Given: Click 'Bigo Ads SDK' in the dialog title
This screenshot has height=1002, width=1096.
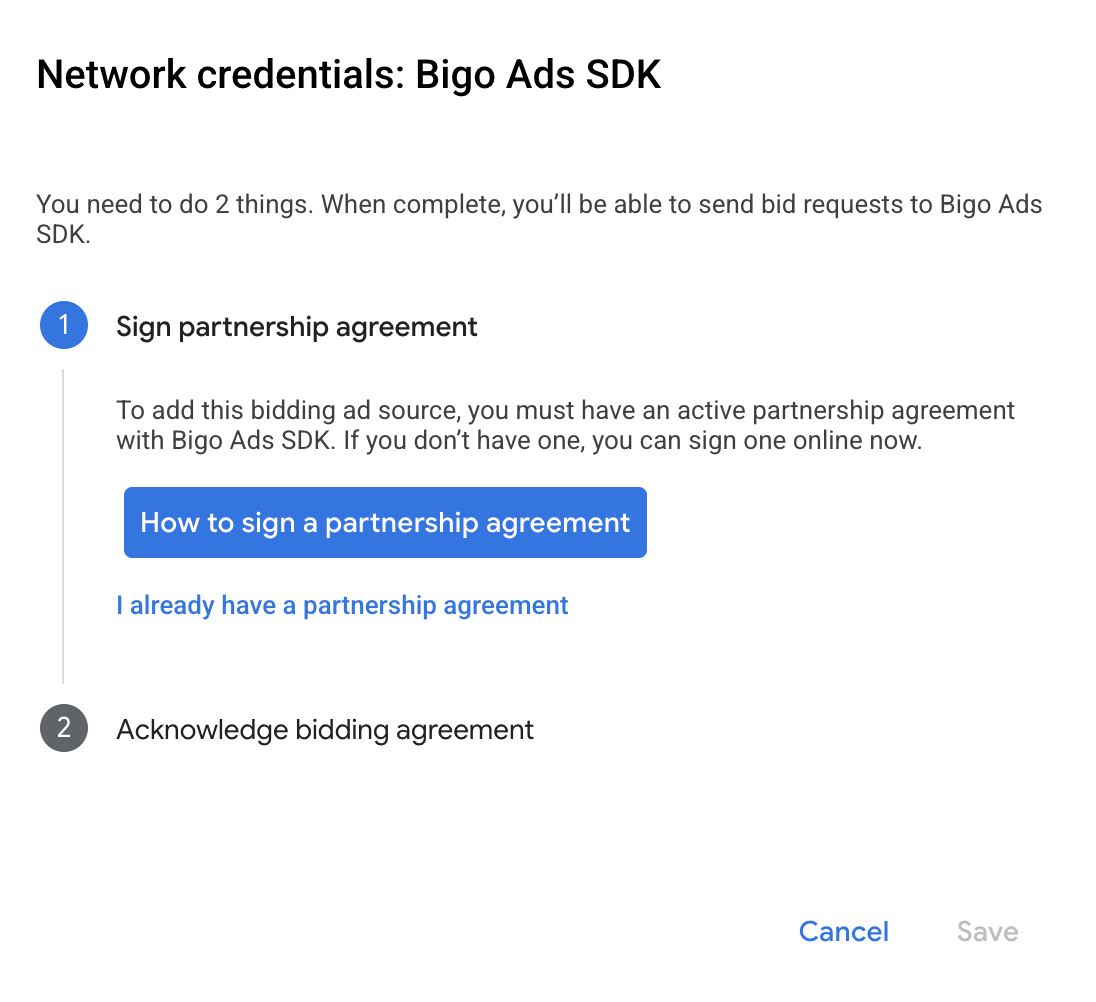Looking at the screenshot, I should coord(538,75).
